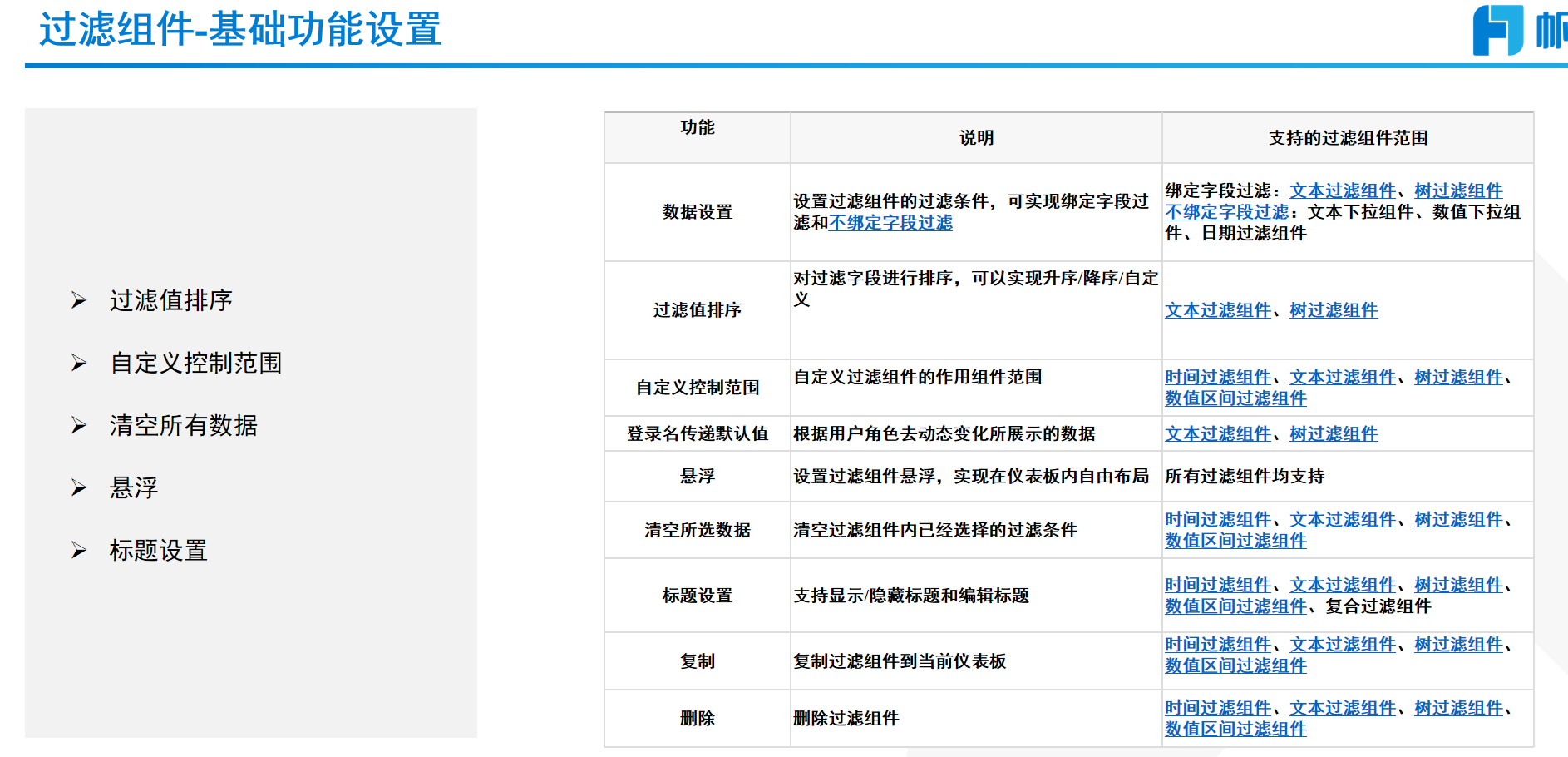Click the 支持的过滤组件范围 column header
This screenshot has height=757, width=1568.
(x=1348, y=138)
